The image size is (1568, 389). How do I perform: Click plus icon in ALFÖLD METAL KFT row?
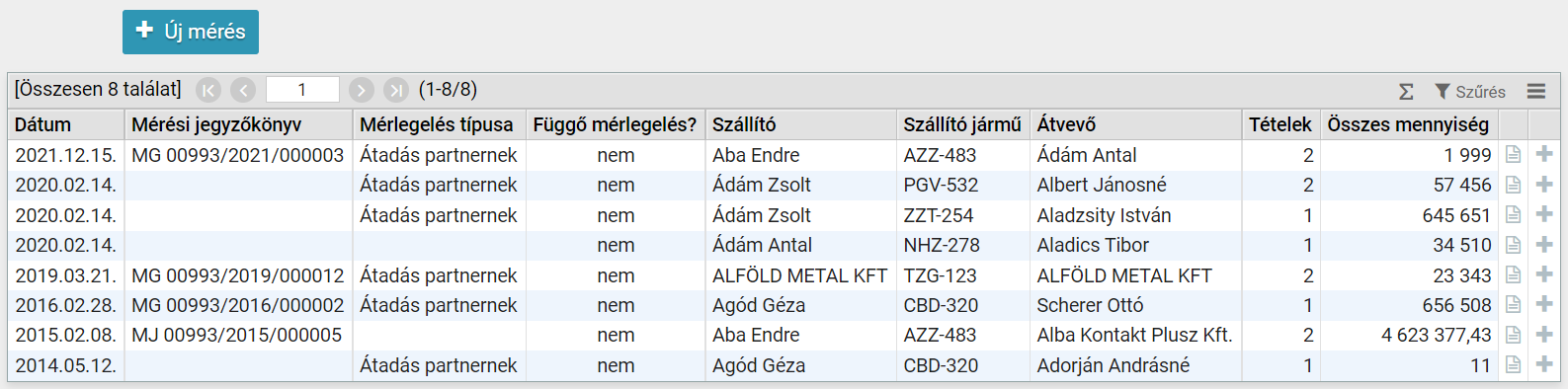point(1544,275)
